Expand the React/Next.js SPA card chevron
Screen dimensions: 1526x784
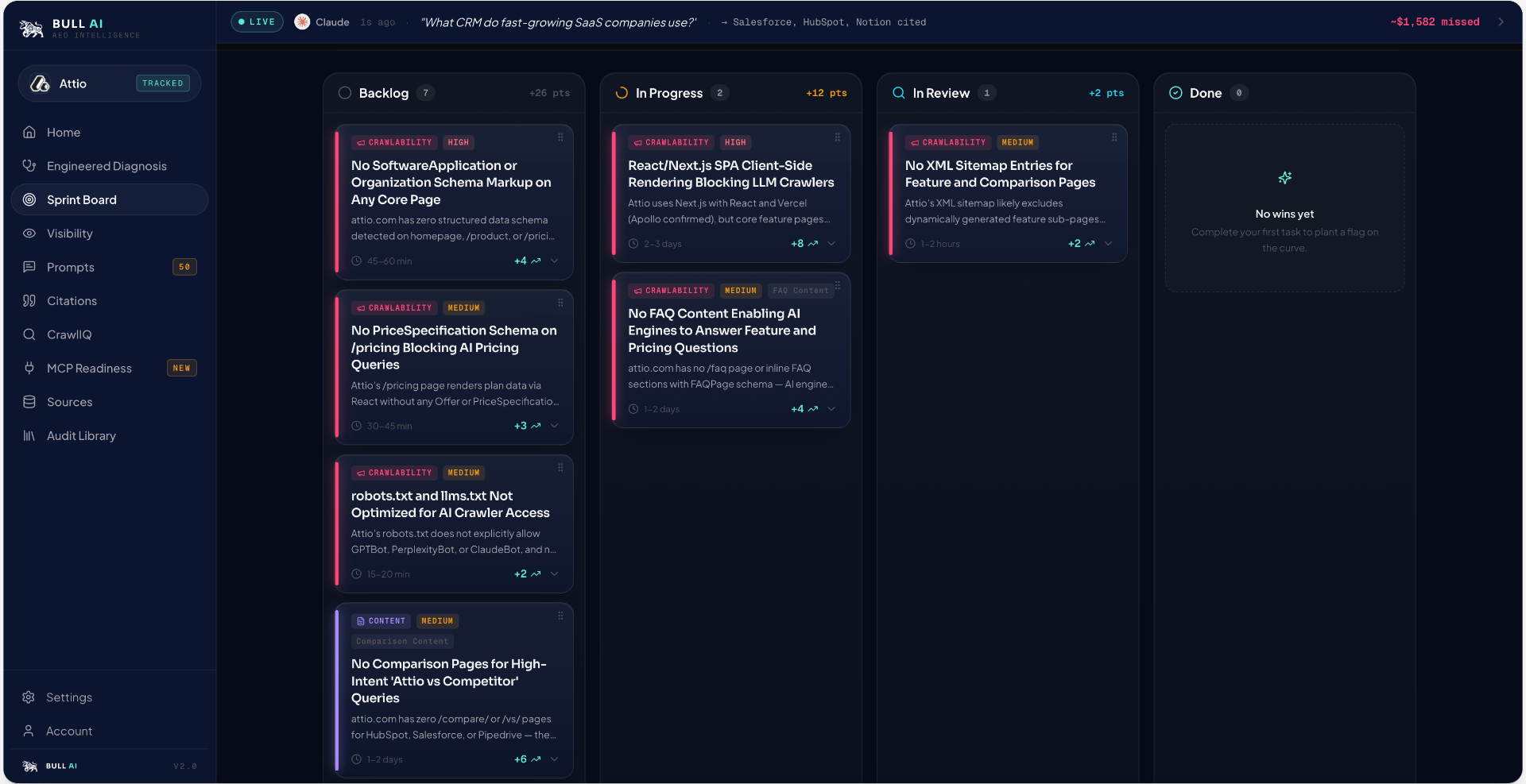click(831, 244)
